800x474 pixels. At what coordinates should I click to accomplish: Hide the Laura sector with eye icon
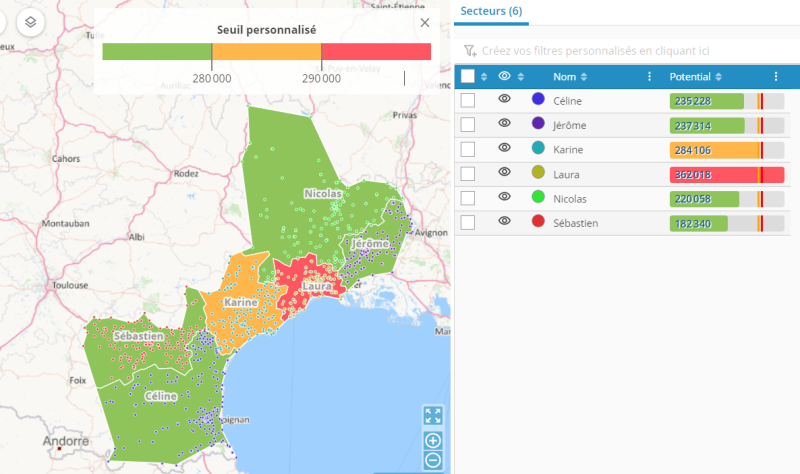pos(505,173)
